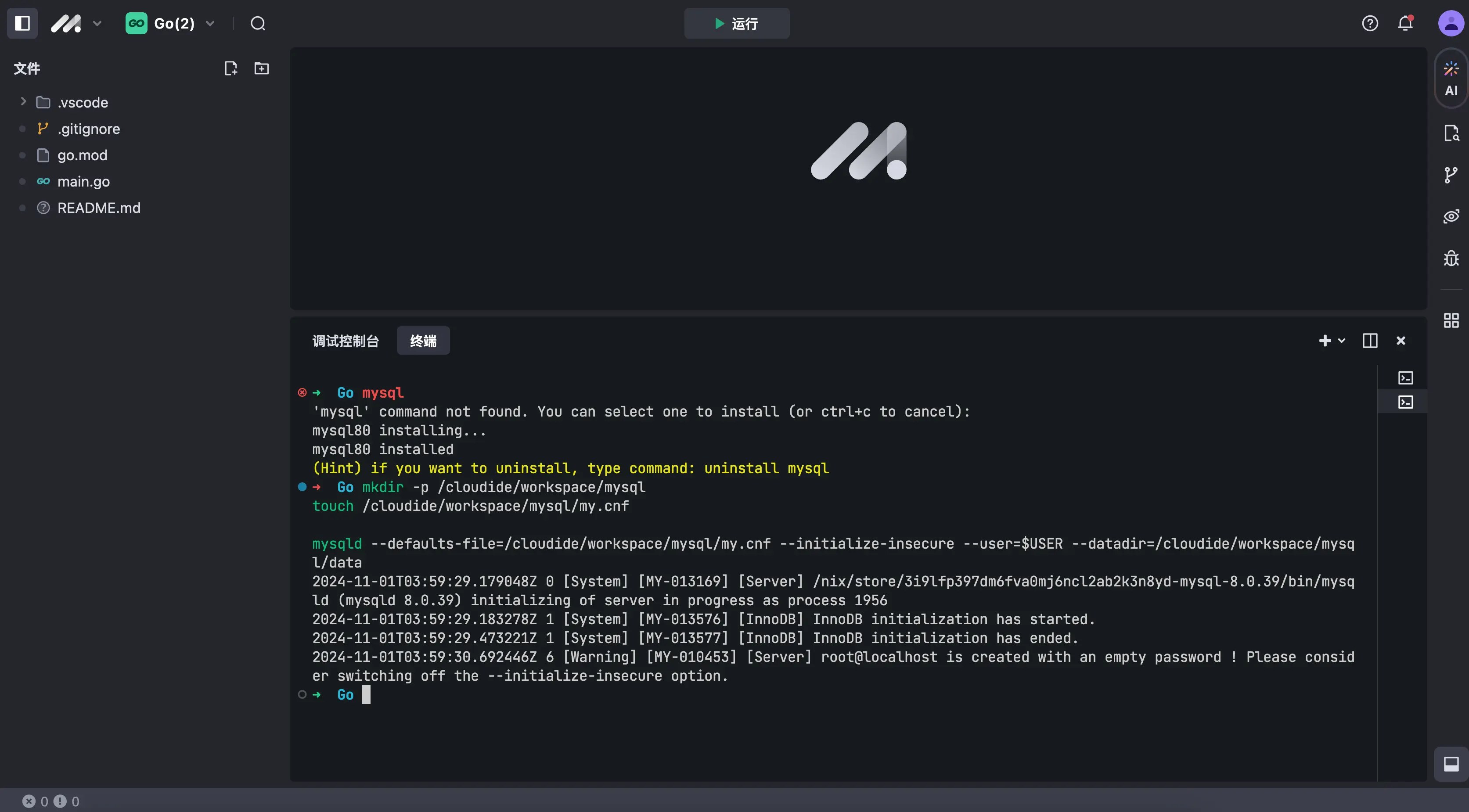The image size is (1469, 812).
Task: Click the blue status dot before the mkdir command
Action: pyautogui.click(x=302, y=487)
